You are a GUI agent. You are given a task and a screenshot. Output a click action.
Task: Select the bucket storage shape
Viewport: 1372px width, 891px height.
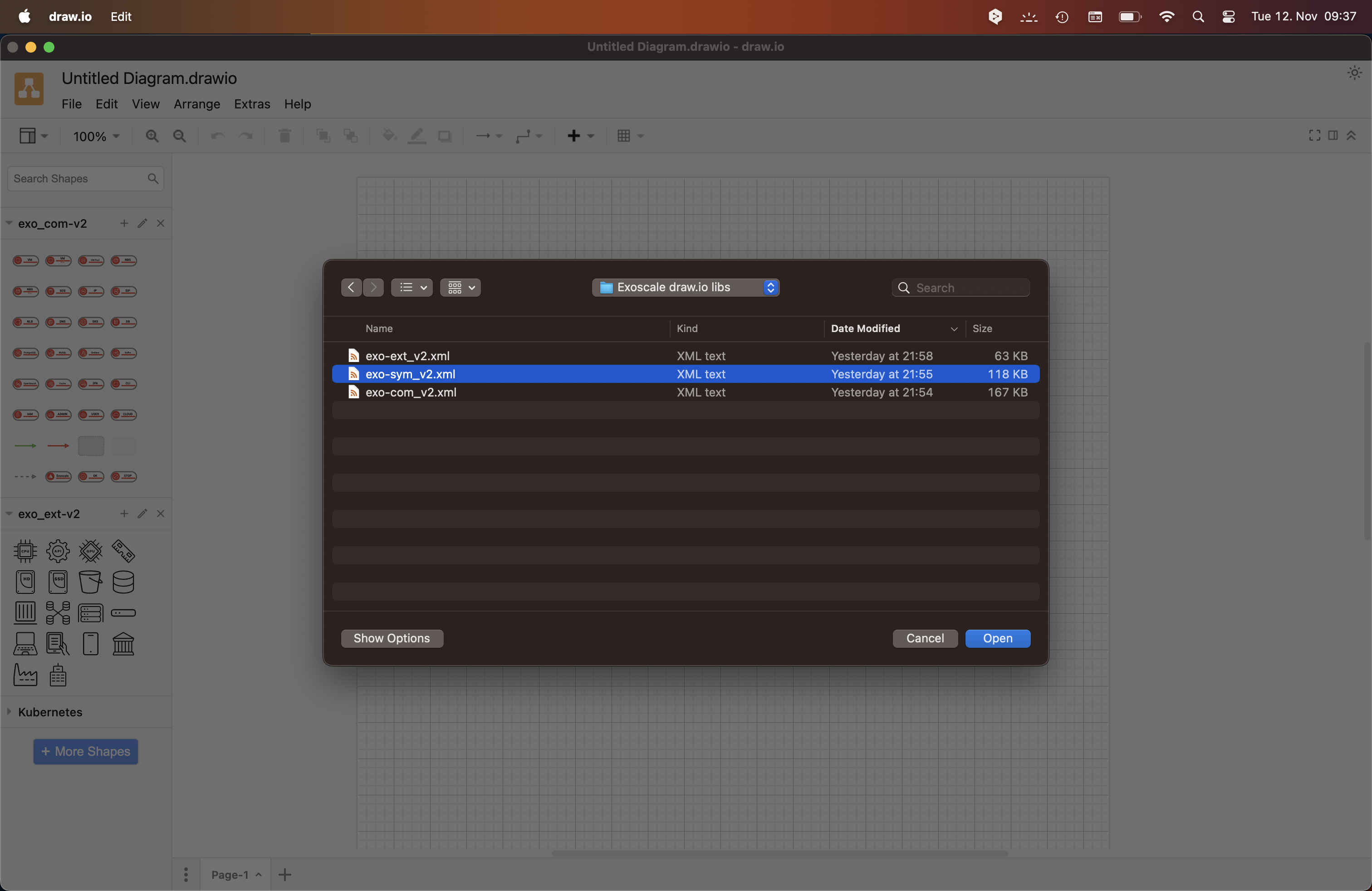[90, 582]
